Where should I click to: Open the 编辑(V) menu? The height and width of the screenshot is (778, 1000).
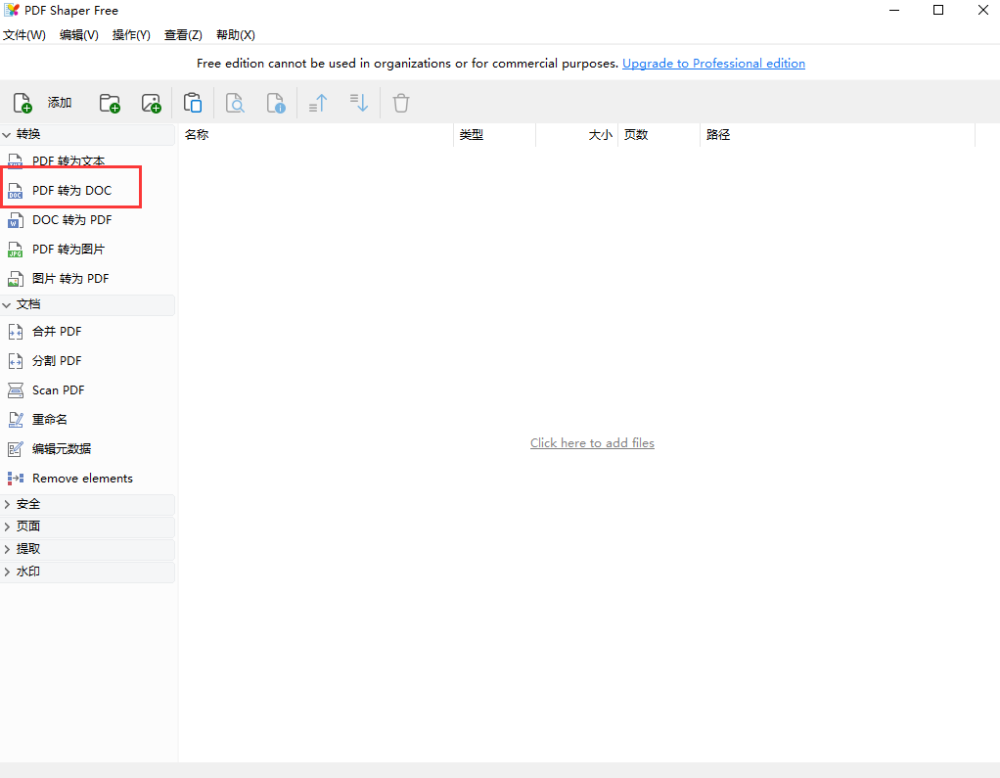click(79, 35)
